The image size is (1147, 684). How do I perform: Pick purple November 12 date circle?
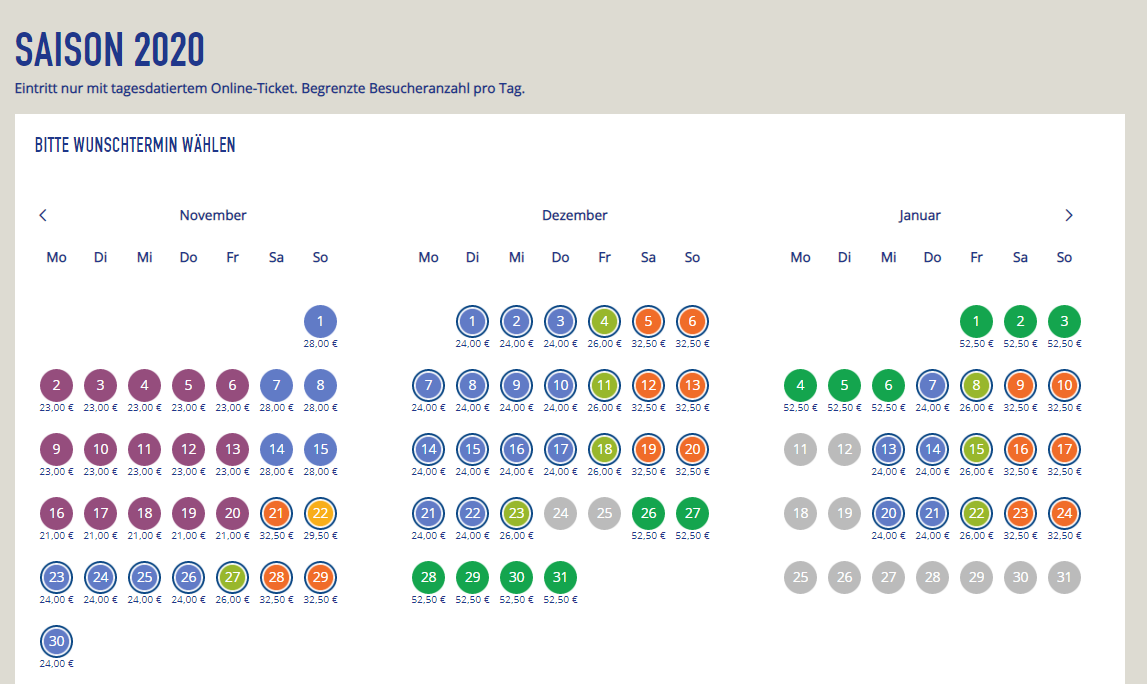[189, 449]
